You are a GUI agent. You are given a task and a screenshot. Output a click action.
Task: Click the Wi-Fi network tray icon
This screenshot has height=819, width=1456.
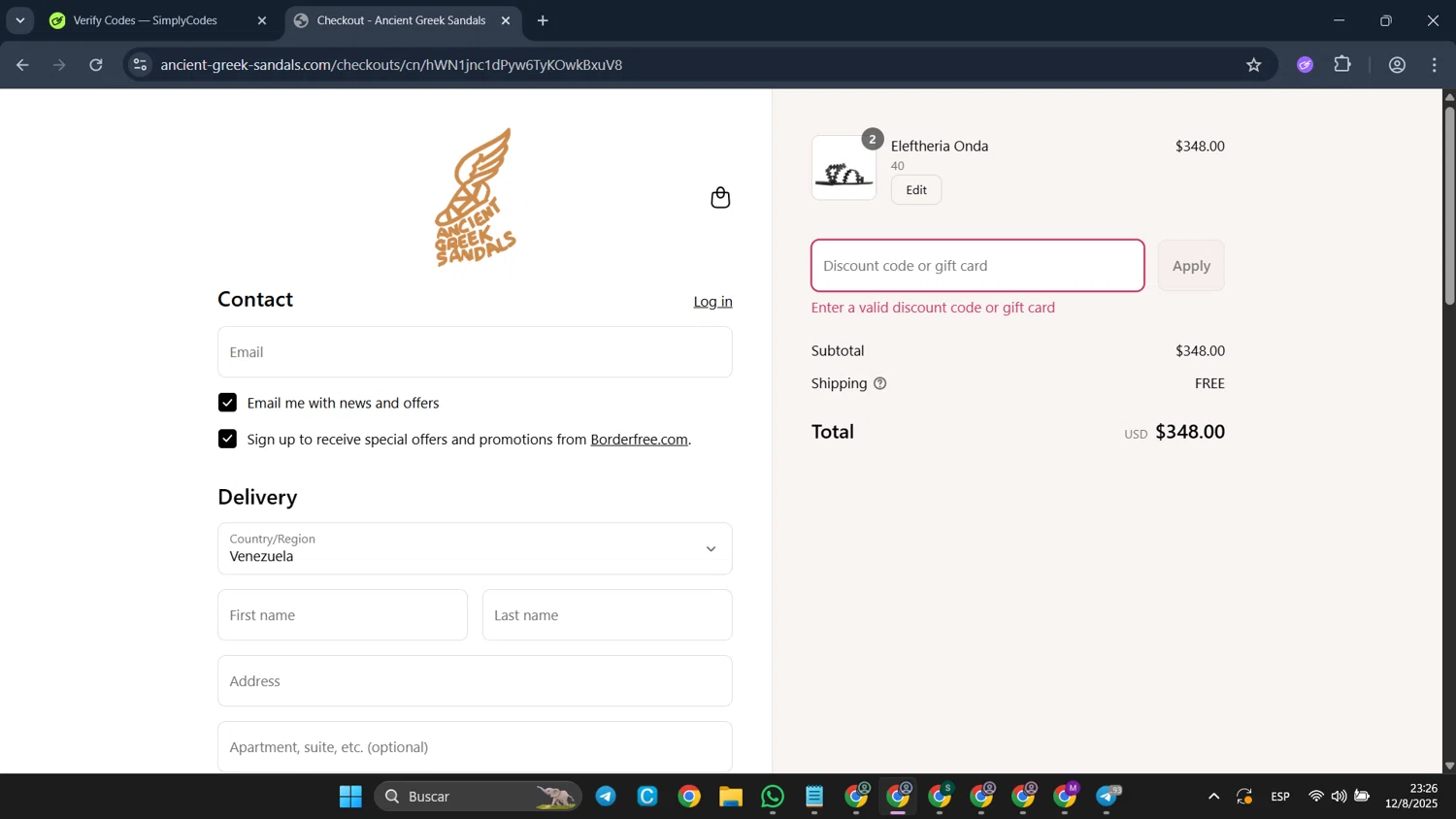(1316, 797)
